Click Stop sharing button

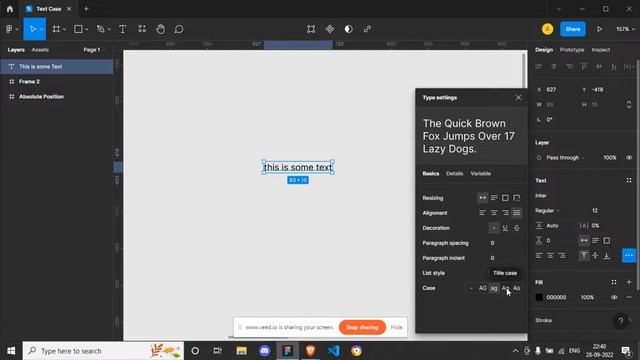362,327
